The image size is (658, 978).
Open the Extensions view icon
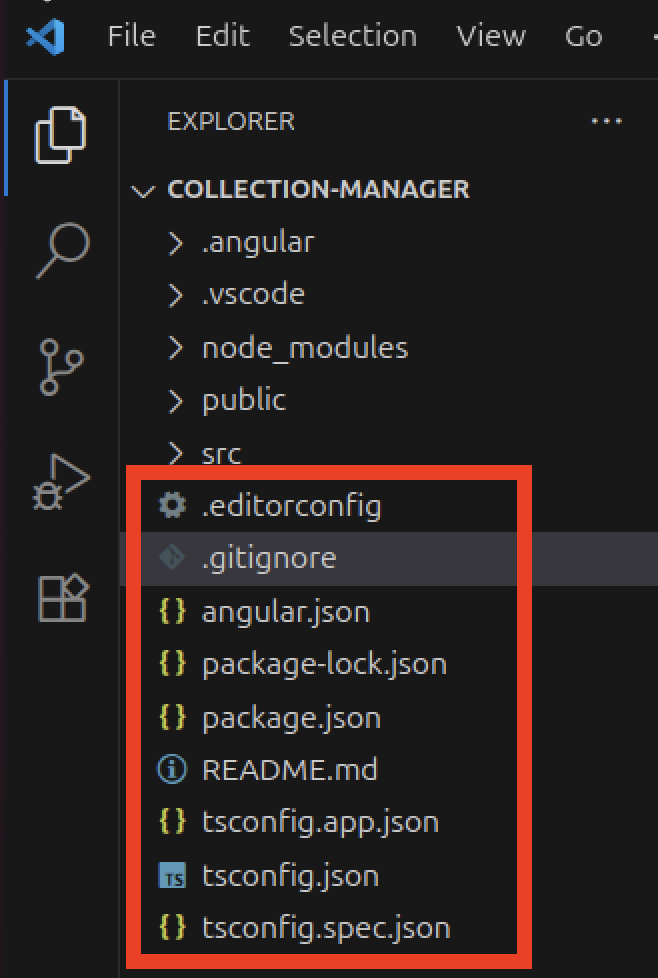61,597
